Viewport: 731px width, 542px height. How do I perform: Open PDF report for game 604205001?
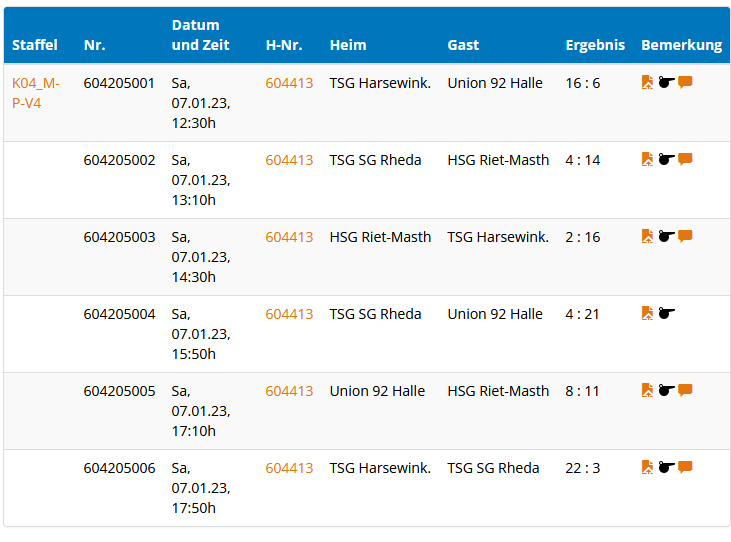coord(647,83)
